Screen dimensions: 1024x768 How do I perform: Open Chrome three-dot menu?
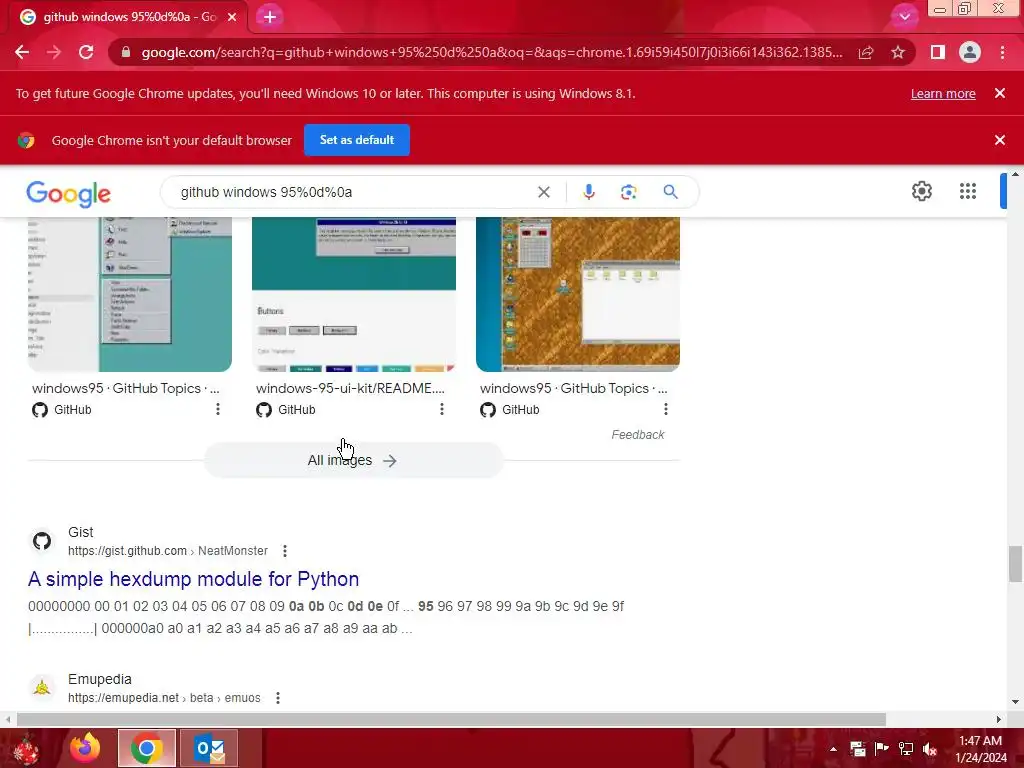point(1002,52)
